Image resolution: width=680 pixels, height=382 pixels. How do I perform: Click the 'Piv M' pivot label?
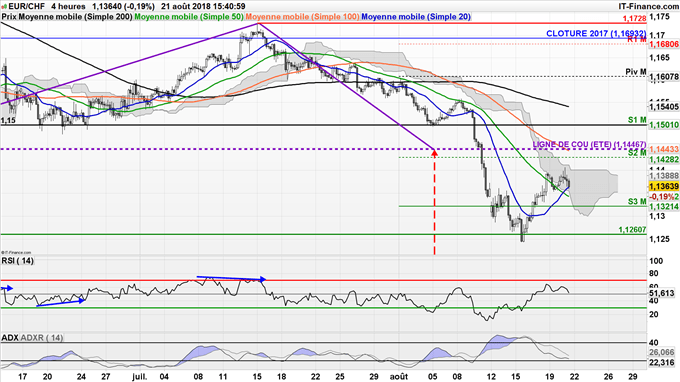tap(636, 72)
